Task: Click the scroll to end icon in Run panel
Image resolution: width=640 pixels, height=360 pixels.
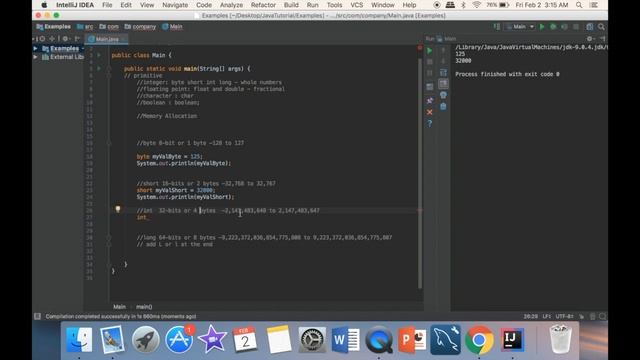Action: coord(443,84)
